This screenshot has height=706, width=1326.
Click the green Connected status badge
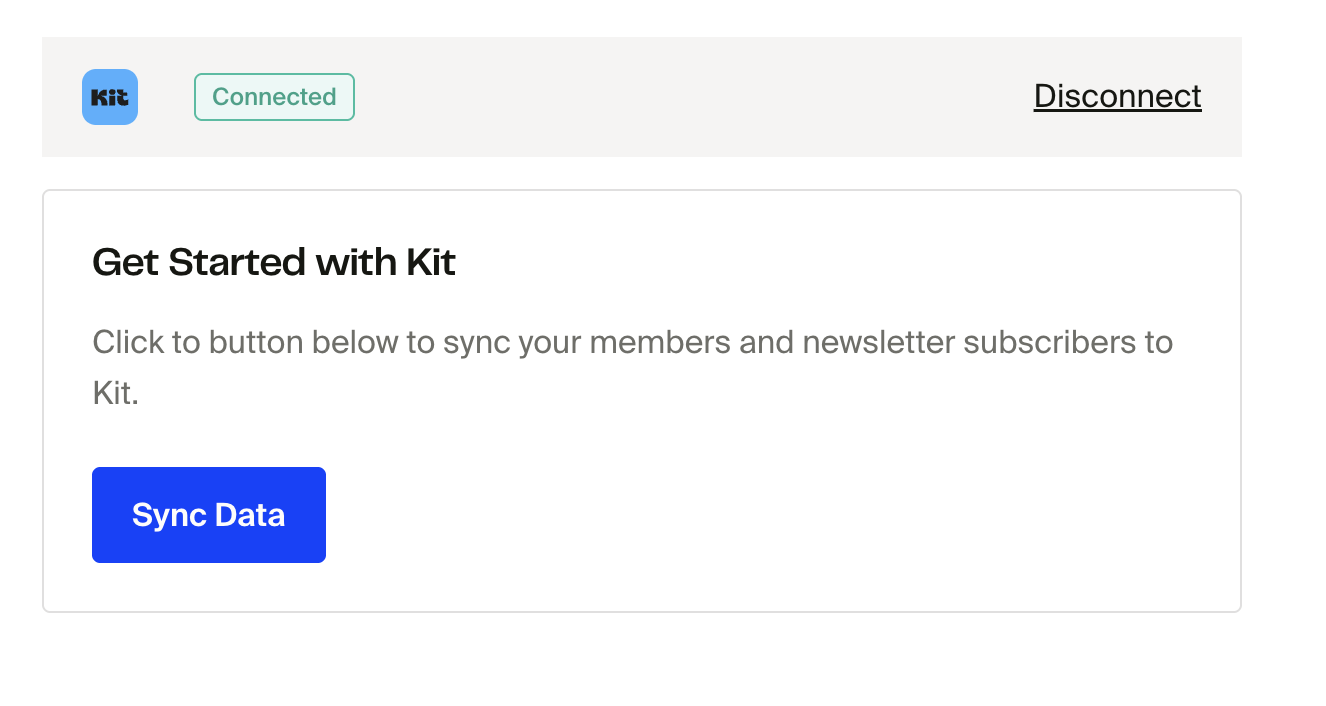click(274, 97)
